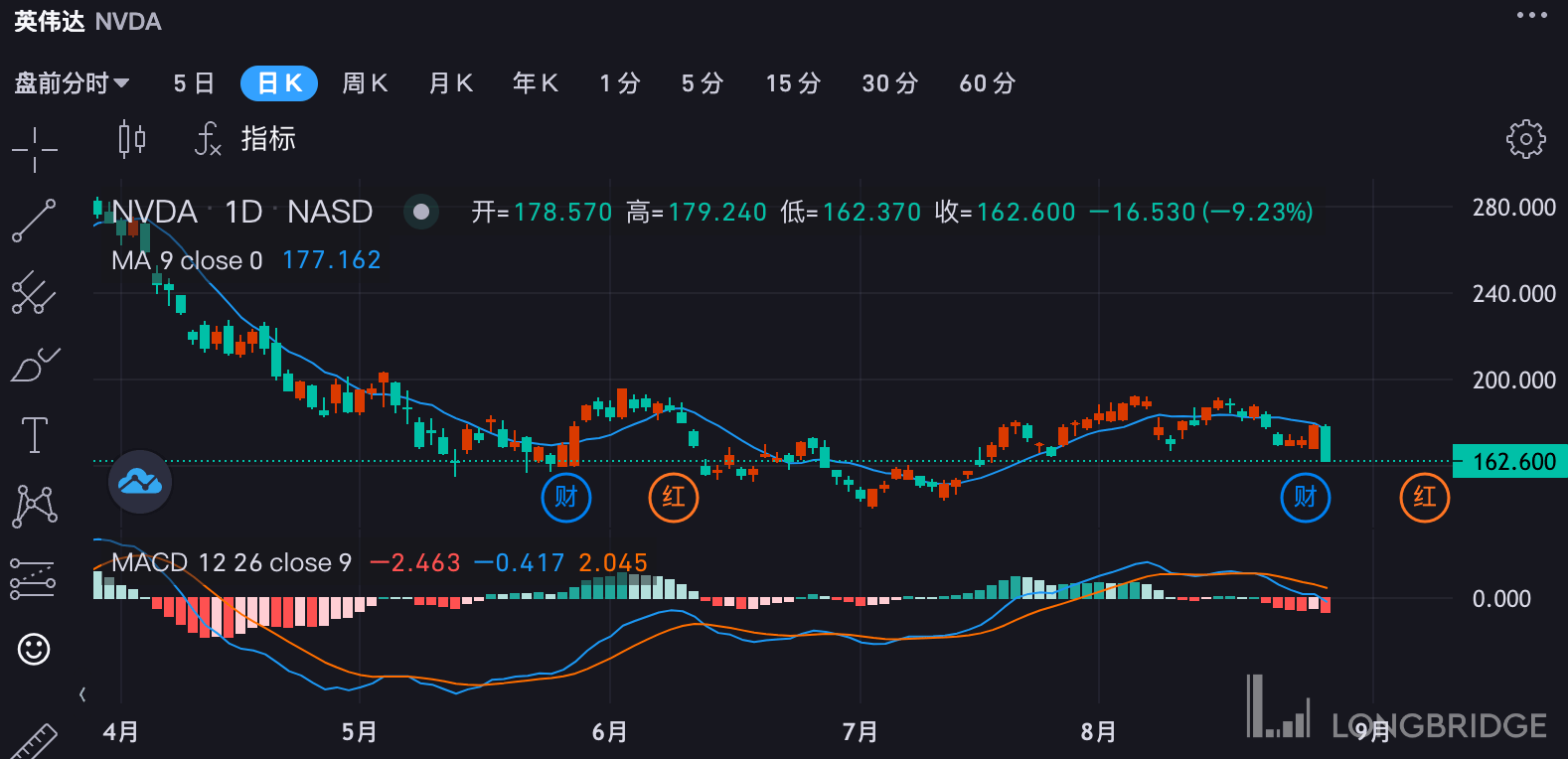The image size is (1568, 759).
Task: Click the MA value 177.162
Action: coord(332,260)
